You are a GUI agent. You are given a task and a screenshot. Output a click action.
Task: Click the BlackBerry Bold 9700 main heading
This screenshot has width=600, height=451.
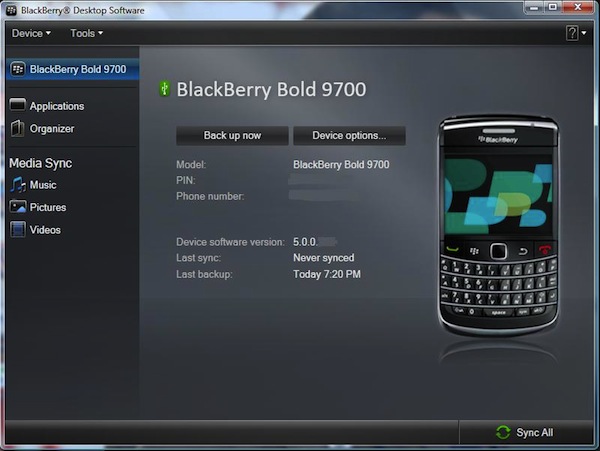point(271,90)
